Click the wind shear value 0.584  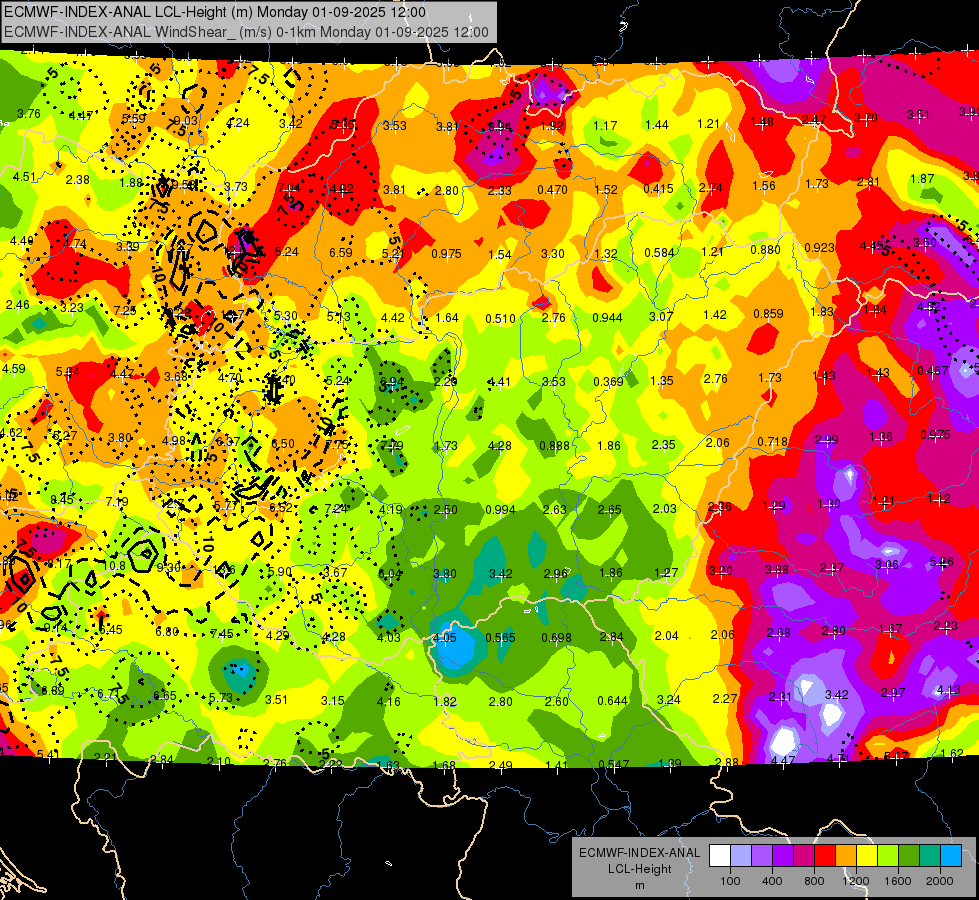pyautogui.click(x=659, y=252)
